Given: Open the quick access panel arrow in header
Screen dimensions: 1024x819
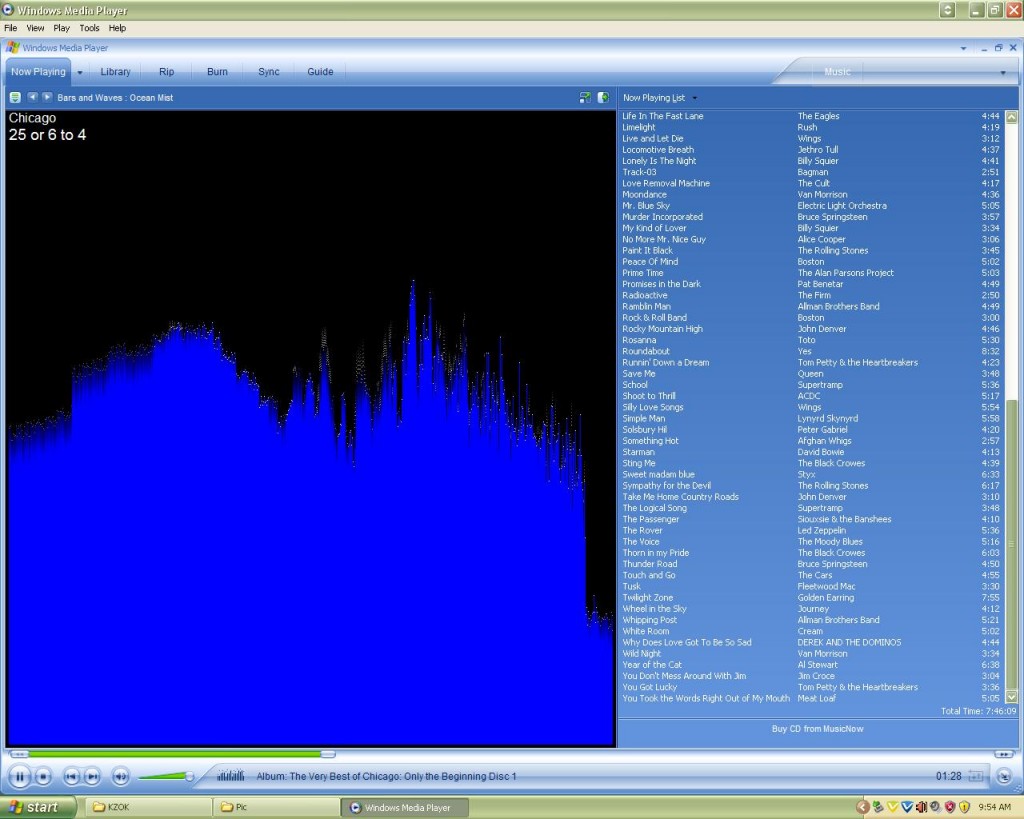Looking at the screenshot, I should [x=963, y=48].
